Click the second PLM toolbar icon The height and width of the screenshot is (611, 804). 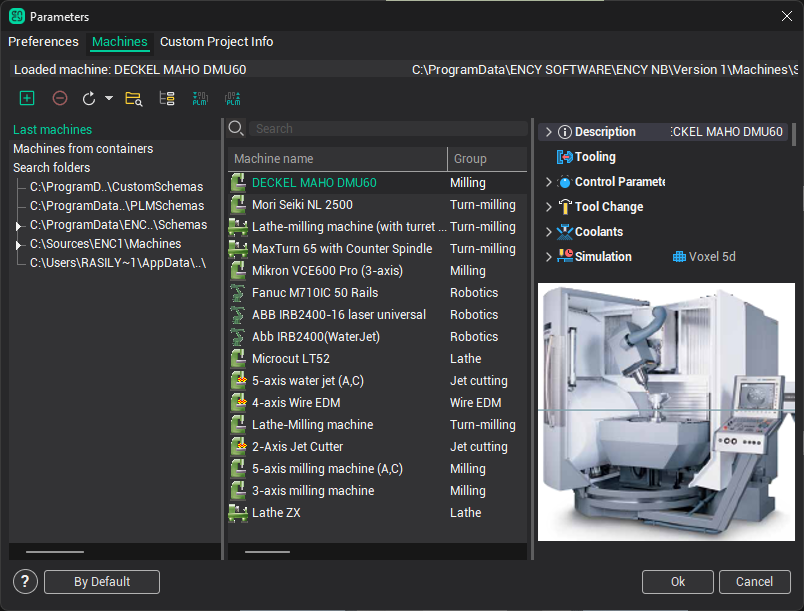click(232, 98)
